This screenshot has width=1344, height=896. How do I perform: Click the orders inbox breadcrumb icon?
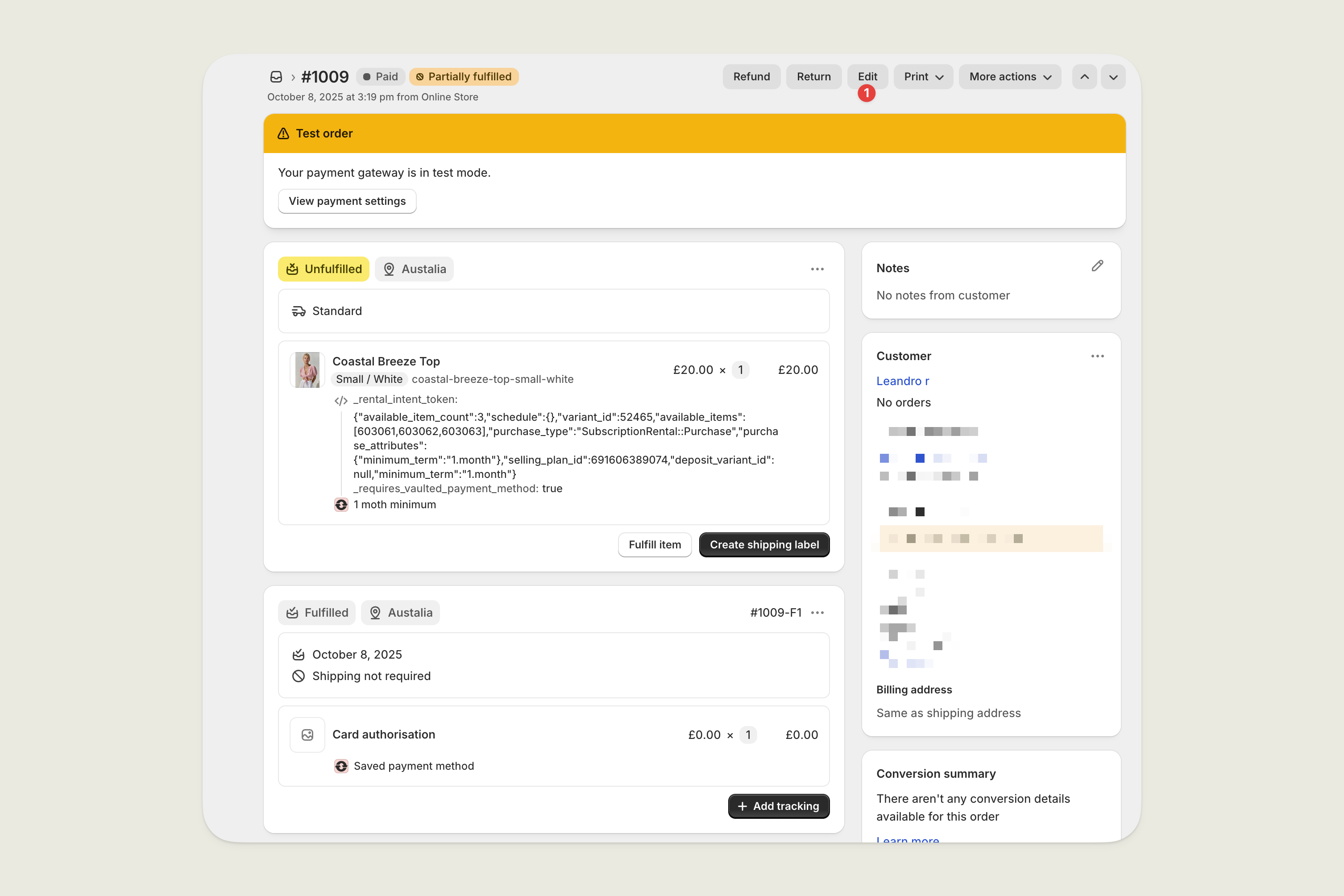tap(276, 77)
